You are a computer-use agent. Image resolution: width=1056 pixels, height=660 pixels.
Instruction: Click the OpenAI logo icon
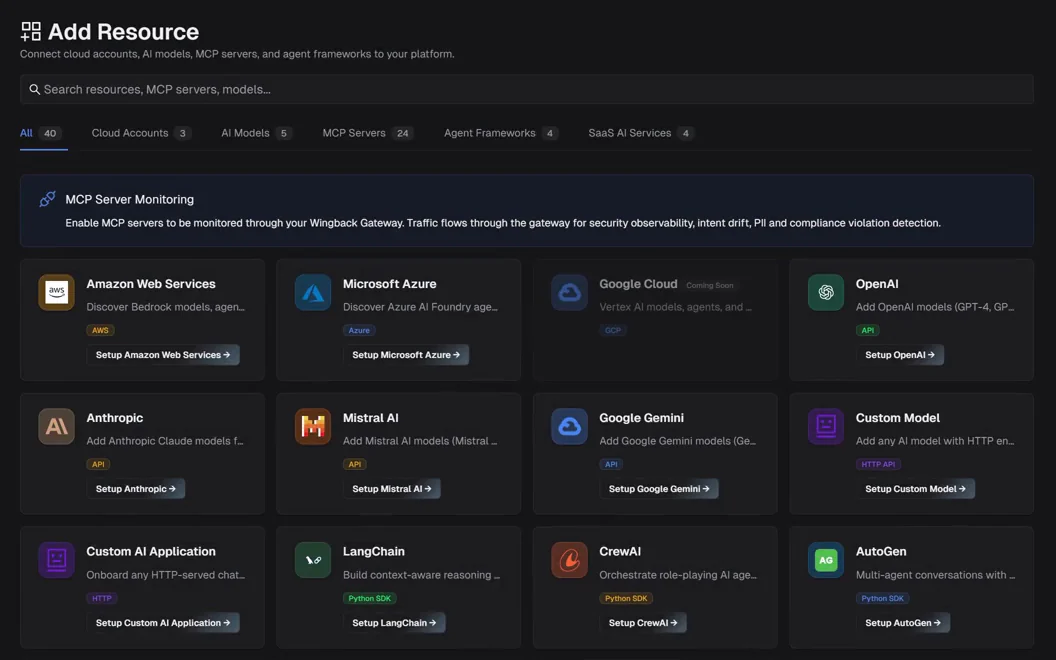[826, 292]
